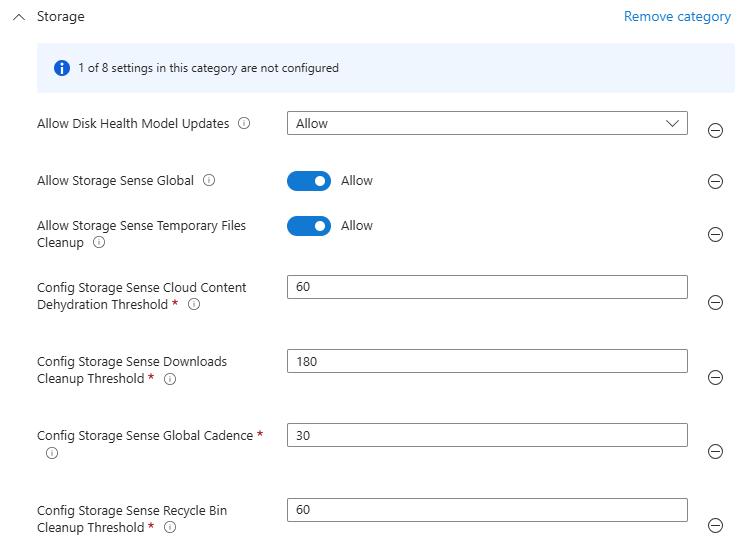Toggle Allow Storage Sense Temporary Files Cleanup switch
The width and height of the screenshot is (747, 558).
coord(309,226)
